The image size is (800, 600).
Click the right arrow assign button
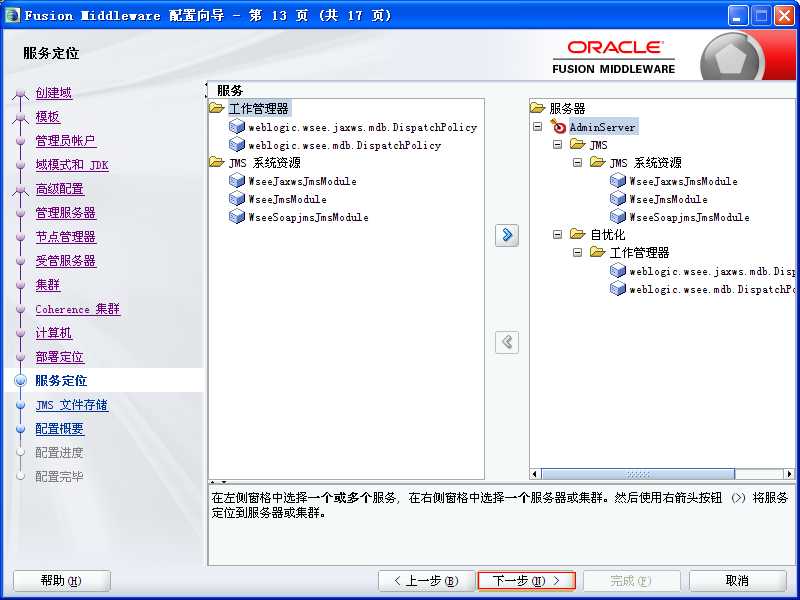tap(507, 235)
